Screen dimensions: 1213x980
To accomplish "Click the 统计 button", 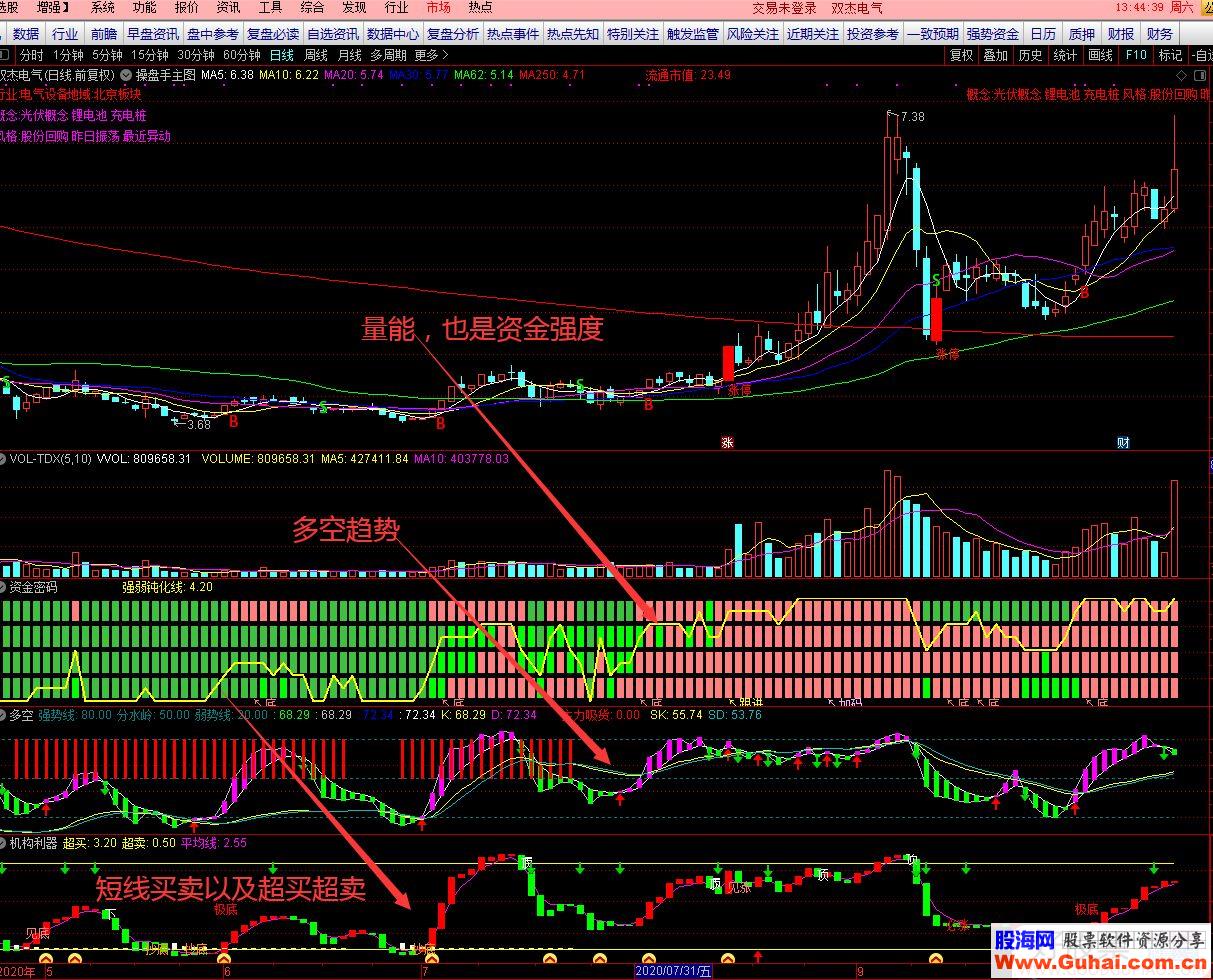I will point(1065,55).
